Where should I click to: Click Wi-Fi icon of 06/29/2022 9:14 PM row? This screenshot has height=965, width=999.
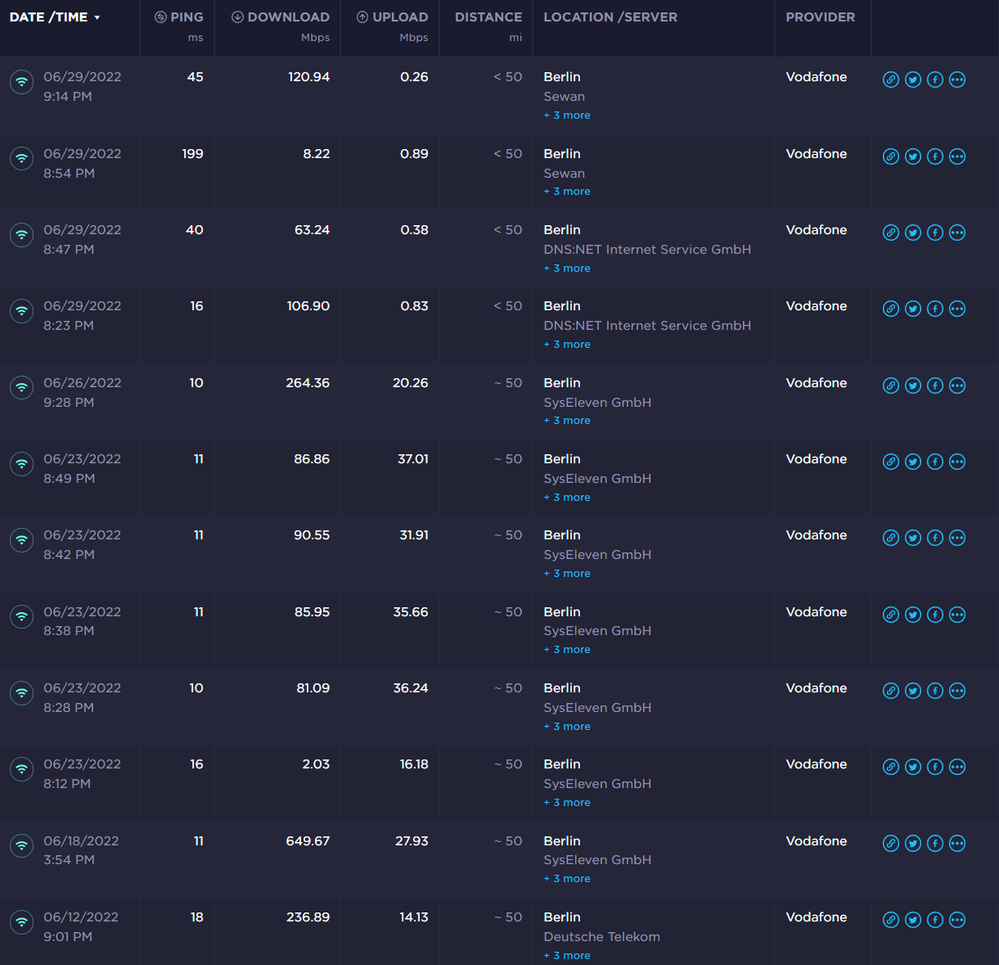tap(22, 82)
